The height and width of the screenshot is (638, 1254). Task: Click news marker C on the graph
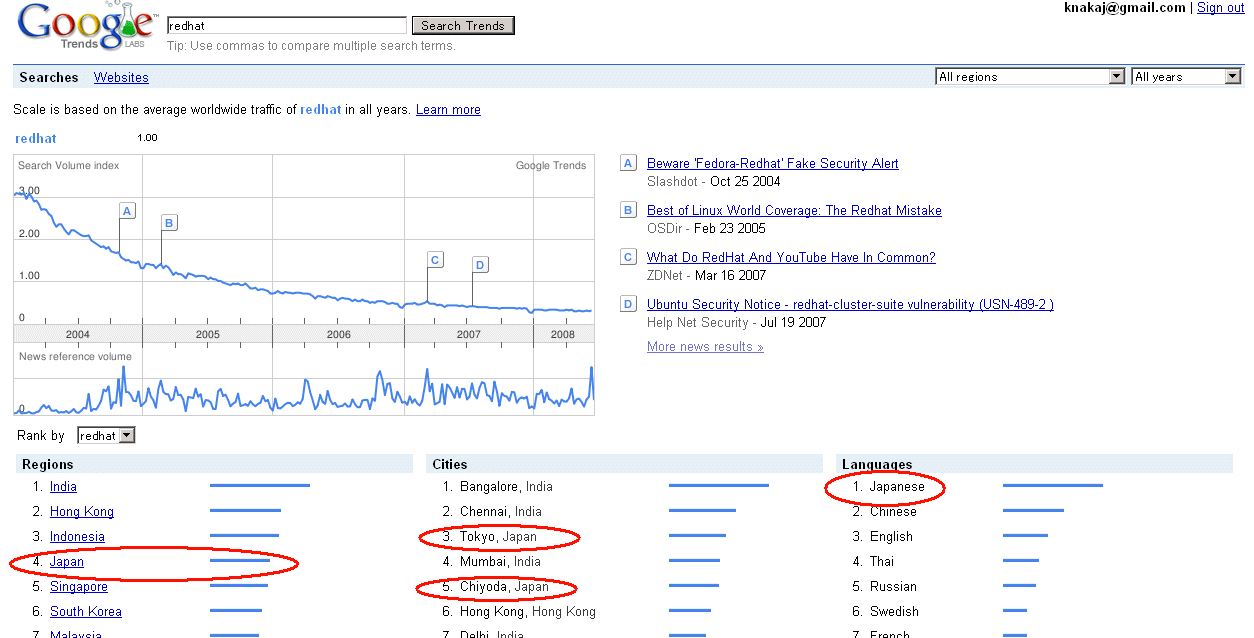click(435, 260)
